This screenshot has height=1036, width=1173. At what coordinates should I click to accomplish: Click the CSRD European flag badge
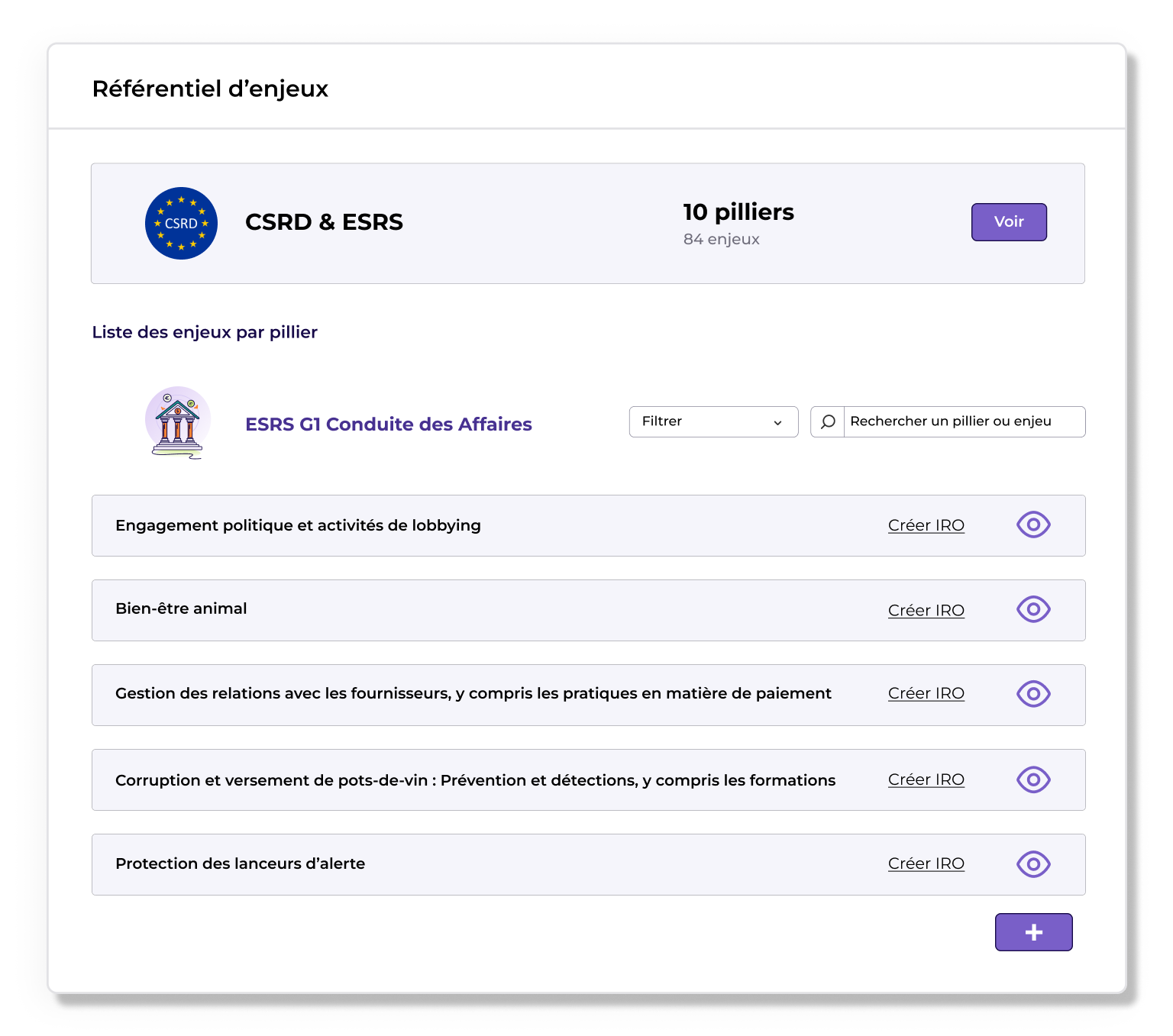(181, 222)
